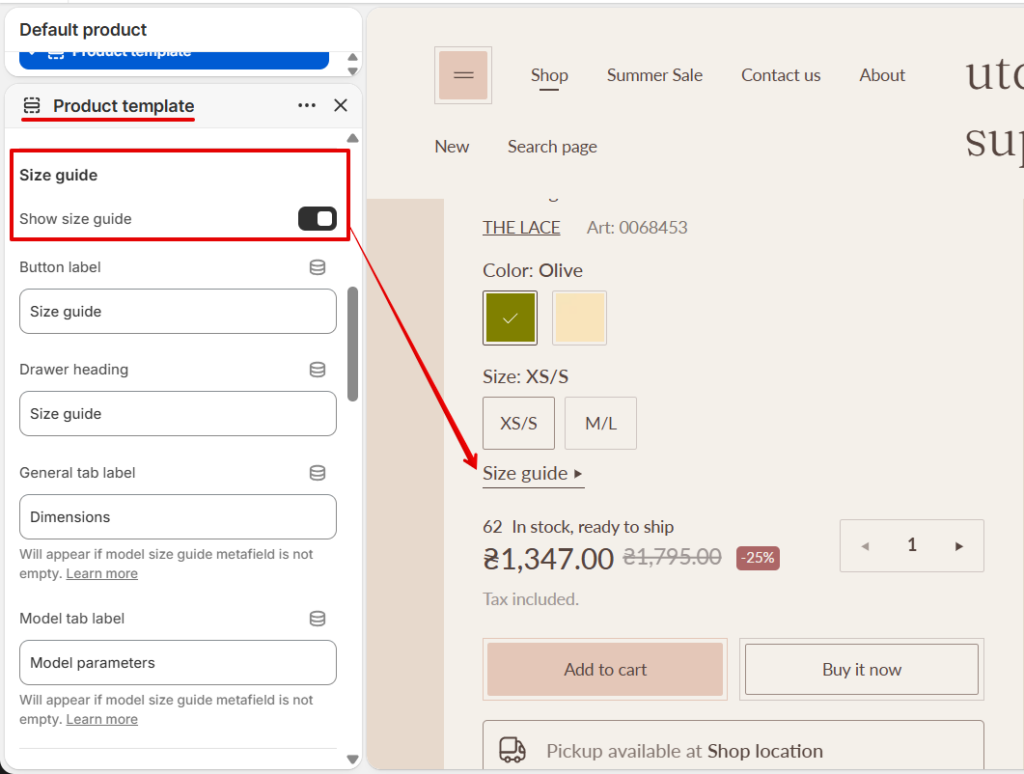Open the hamburger menu in store preview
Screen dimensions: 1024x774
[x=463, y=75]
